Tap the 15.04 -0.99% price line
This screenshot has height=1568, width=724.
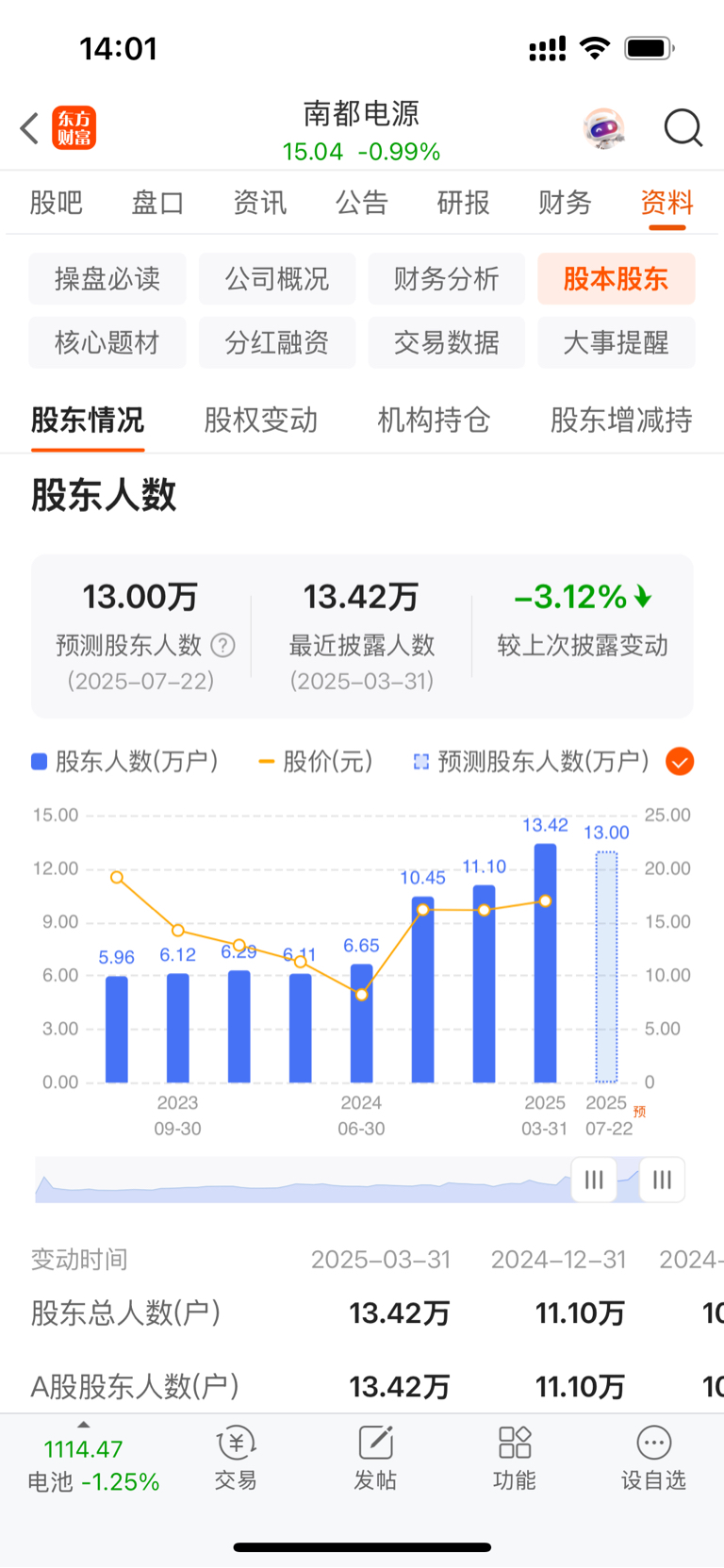pyautogui.click(x=361, y=152)
